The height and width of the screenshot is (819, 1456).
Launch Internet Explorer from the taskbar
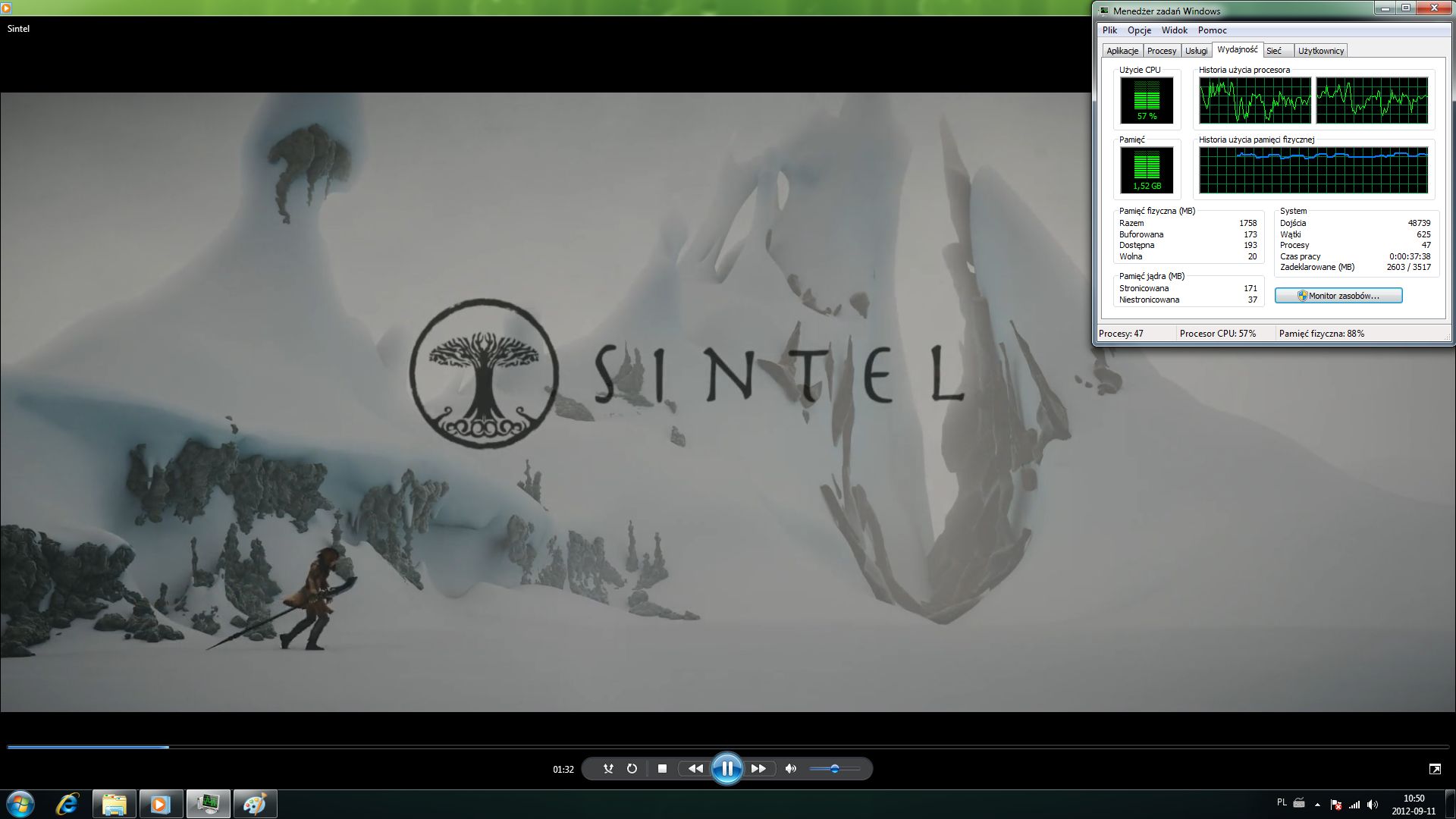(67, 804)
